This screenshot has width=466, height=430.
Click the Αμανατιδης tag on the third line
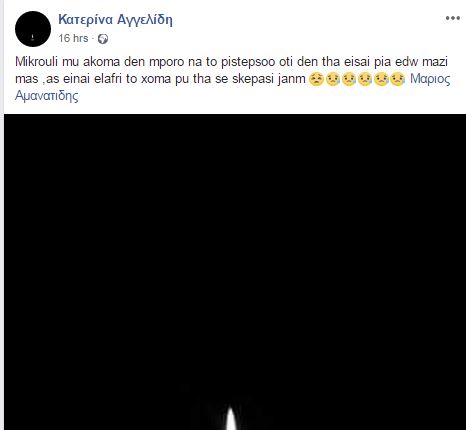[47, 96]
